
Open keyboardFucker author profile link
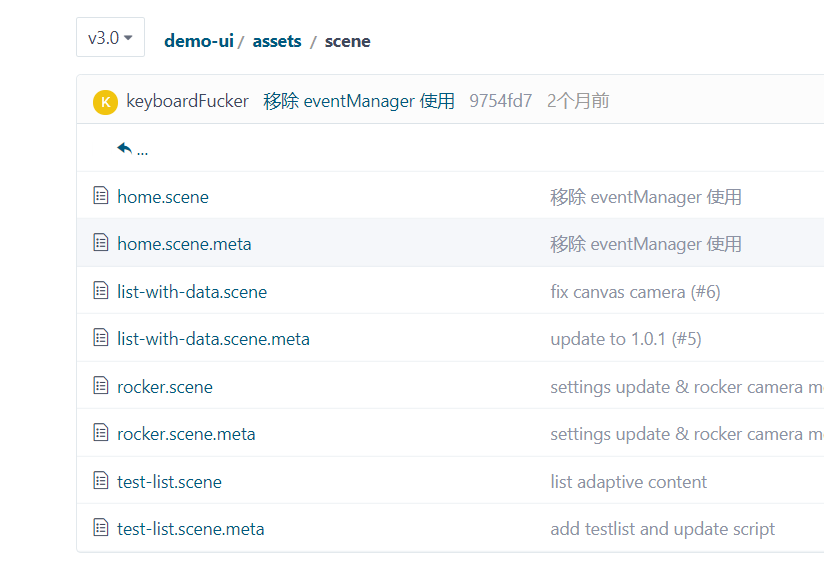(187, 101)
